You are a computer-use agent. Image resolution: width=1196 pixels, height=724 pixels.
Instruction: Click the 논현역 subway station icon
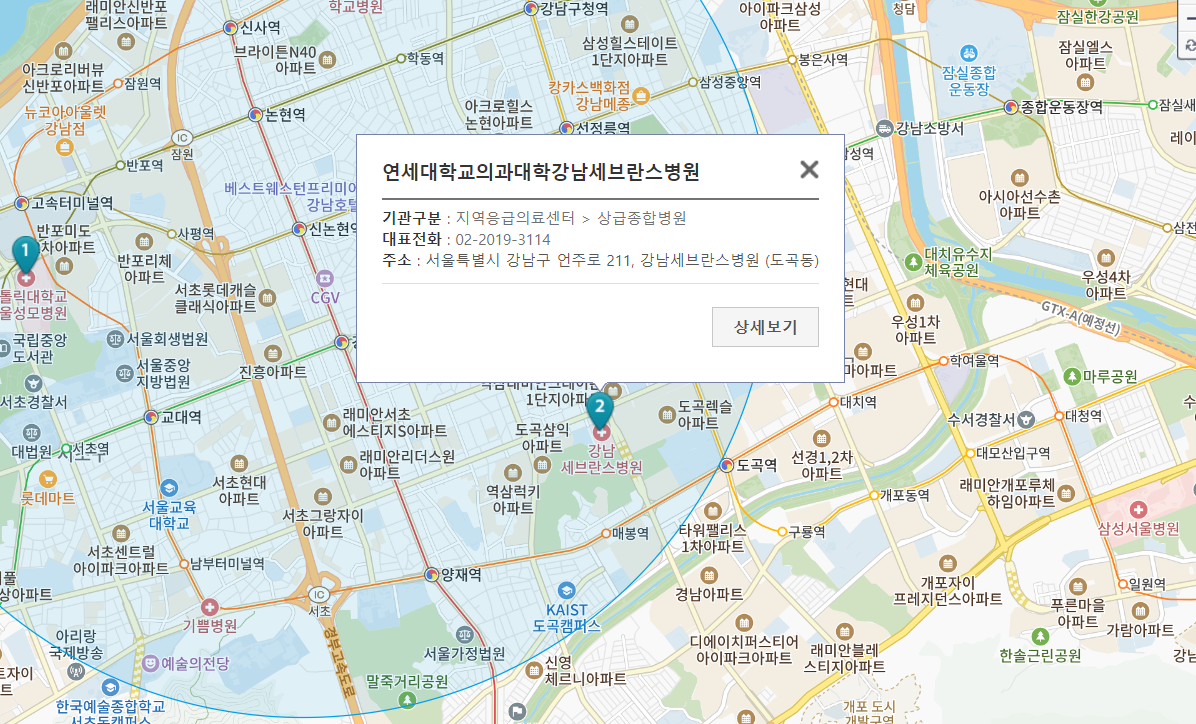256,115
